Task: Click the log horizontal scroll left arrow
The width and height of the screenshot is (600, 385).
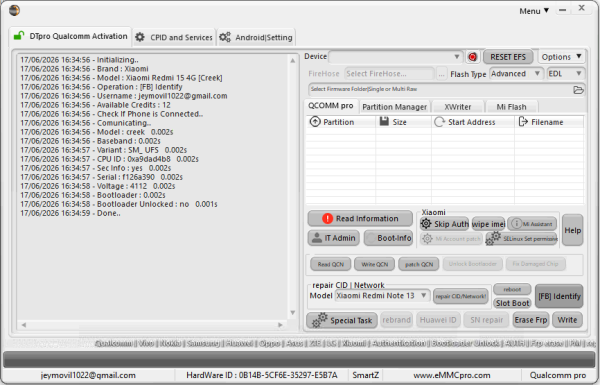Action: (x=24, y=325)
